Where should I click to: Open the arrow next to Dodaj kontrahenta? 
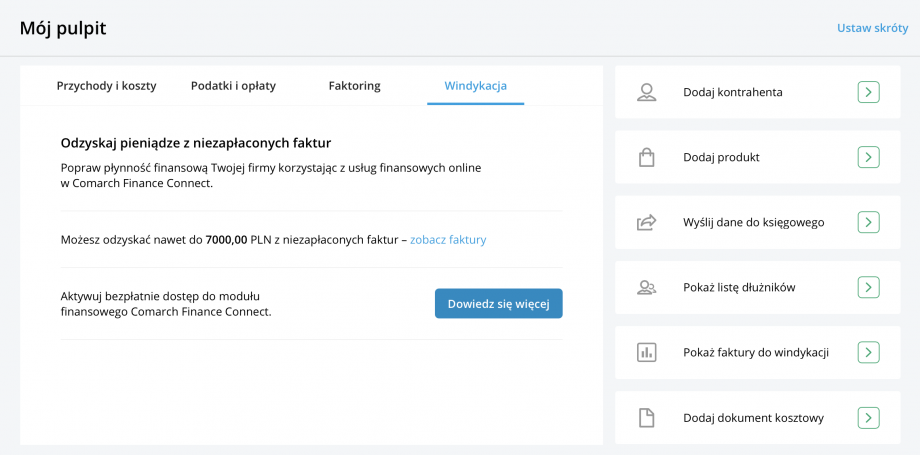click(868, 92)
